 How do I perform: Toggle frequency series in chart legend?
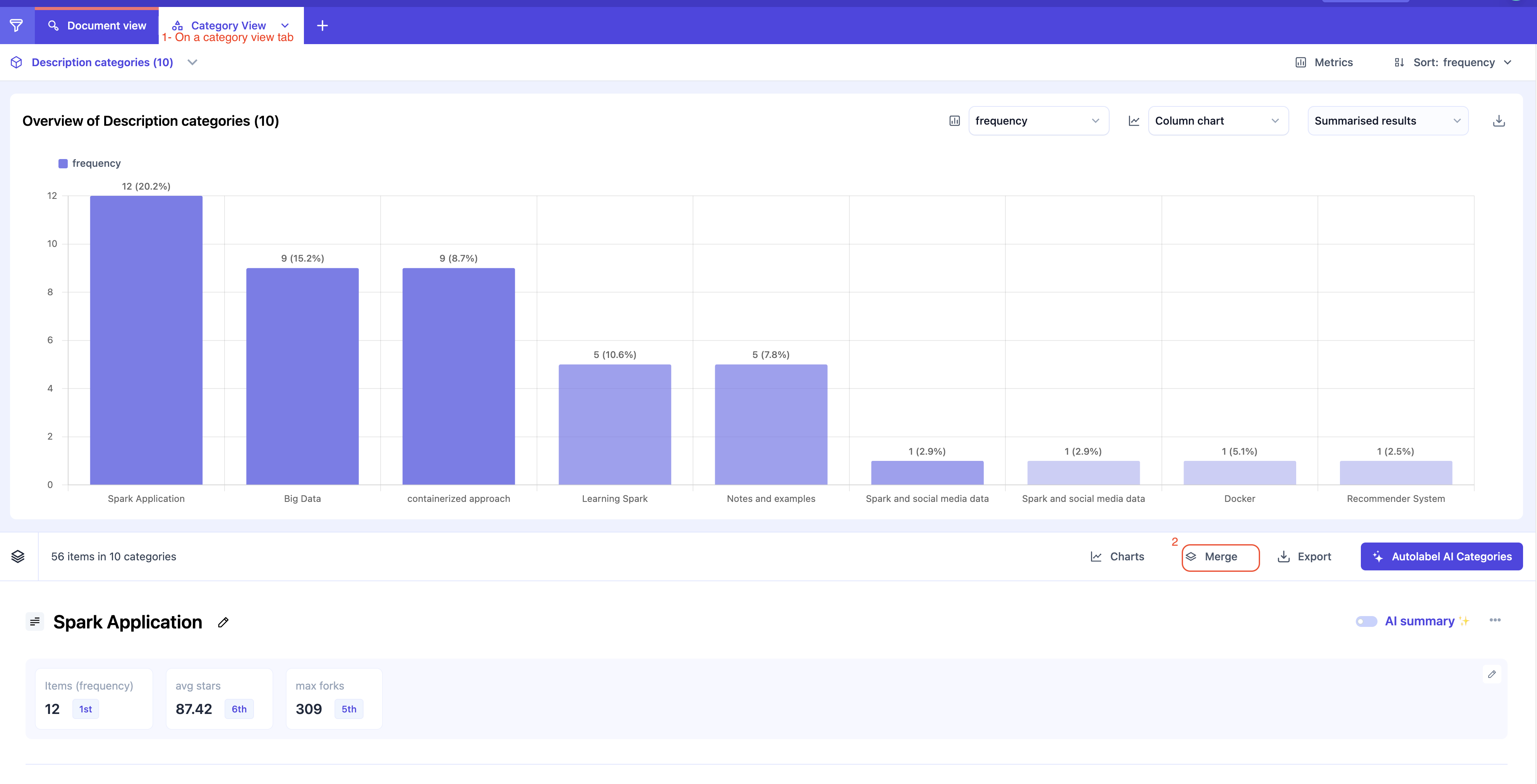pos(89,163)
